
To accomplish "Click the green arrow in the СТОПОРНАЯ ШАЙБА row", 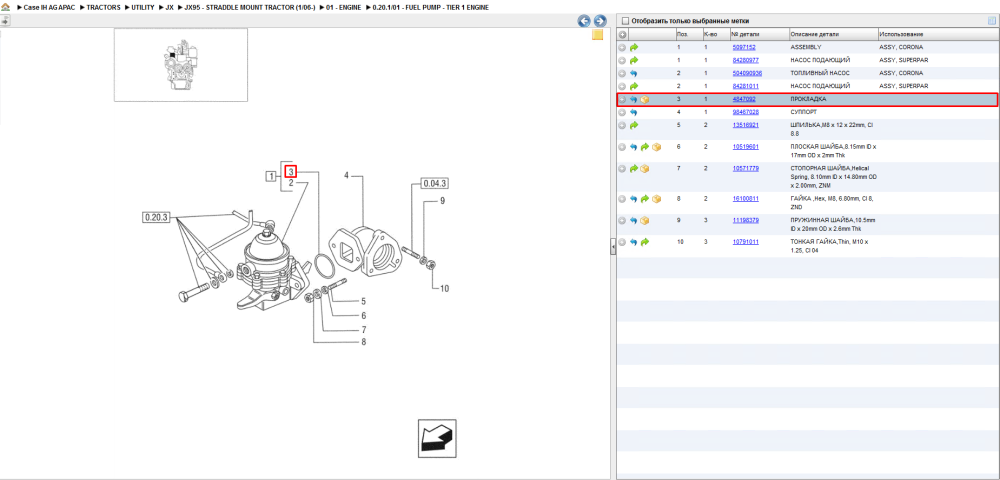I will pos(633,168).
